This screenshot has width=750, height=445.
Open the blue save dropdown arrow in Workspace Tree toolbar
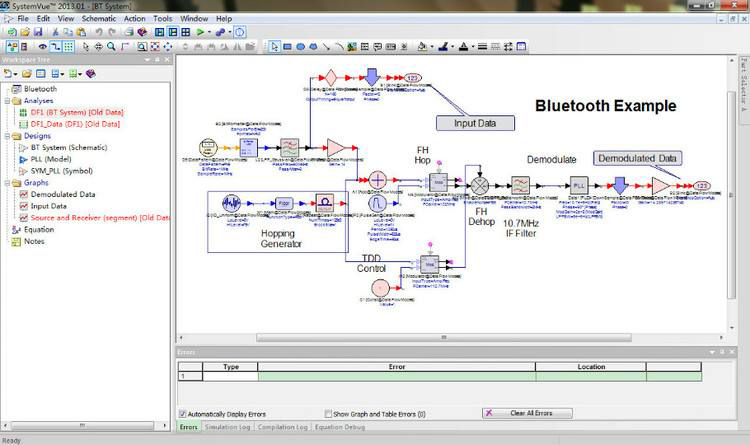(62, 74)
